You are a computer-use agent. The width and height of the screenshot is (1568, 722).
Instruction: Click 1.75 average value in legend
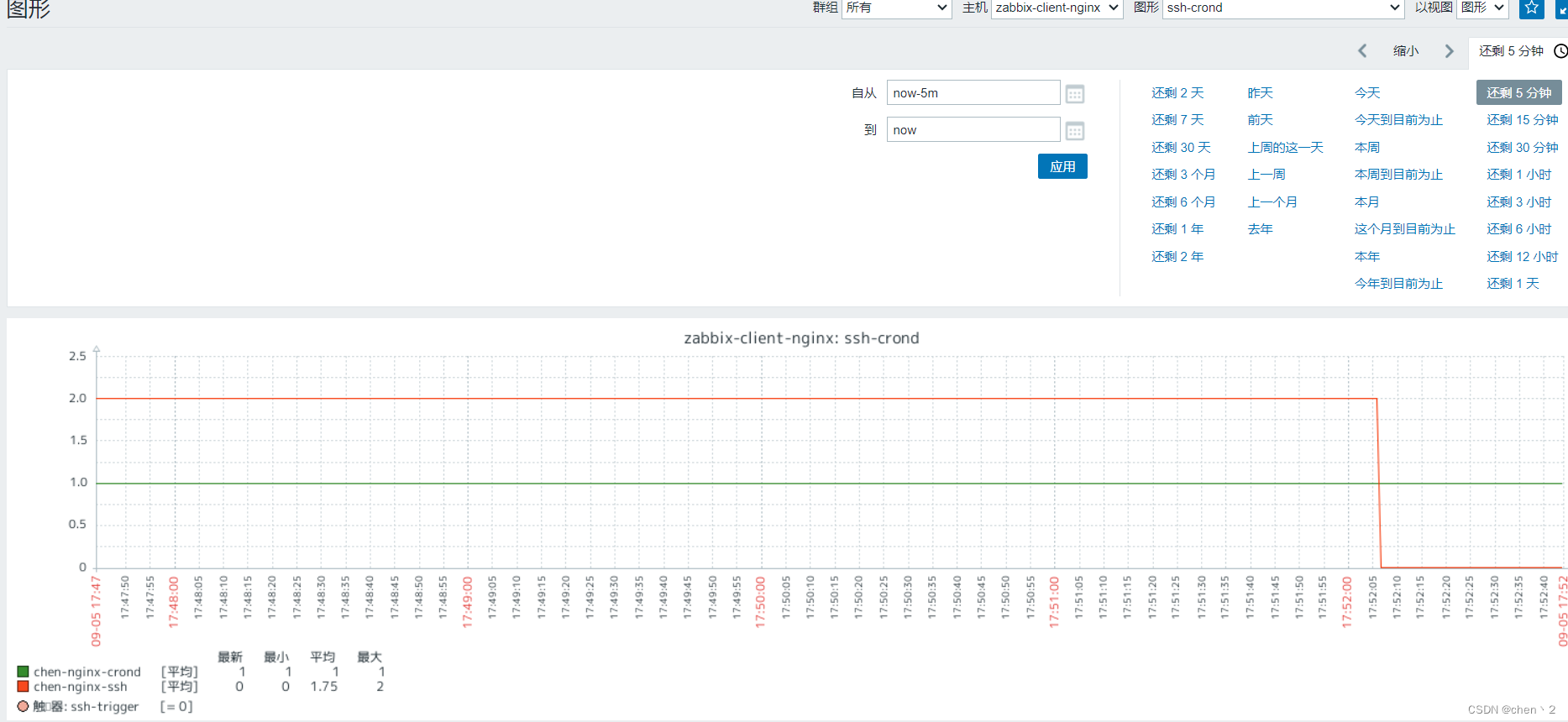(323, 687)
